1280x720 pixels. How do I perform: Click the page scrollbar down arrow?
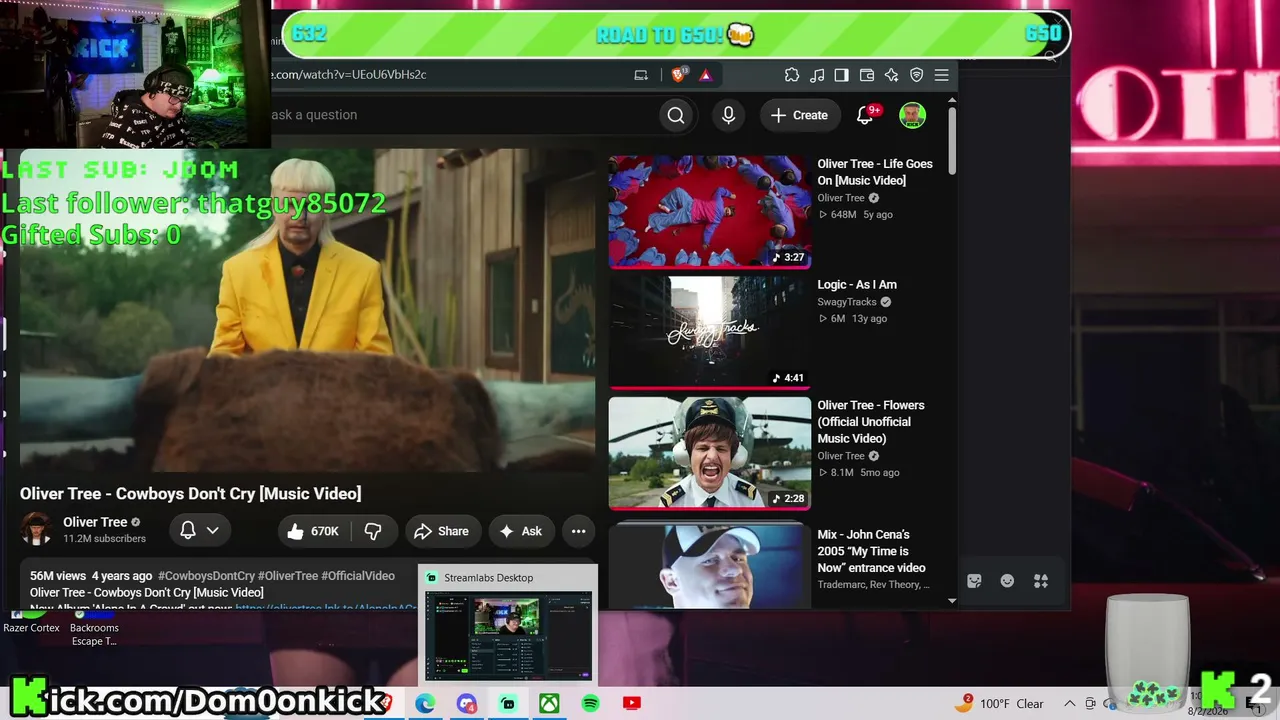[951, 601]
